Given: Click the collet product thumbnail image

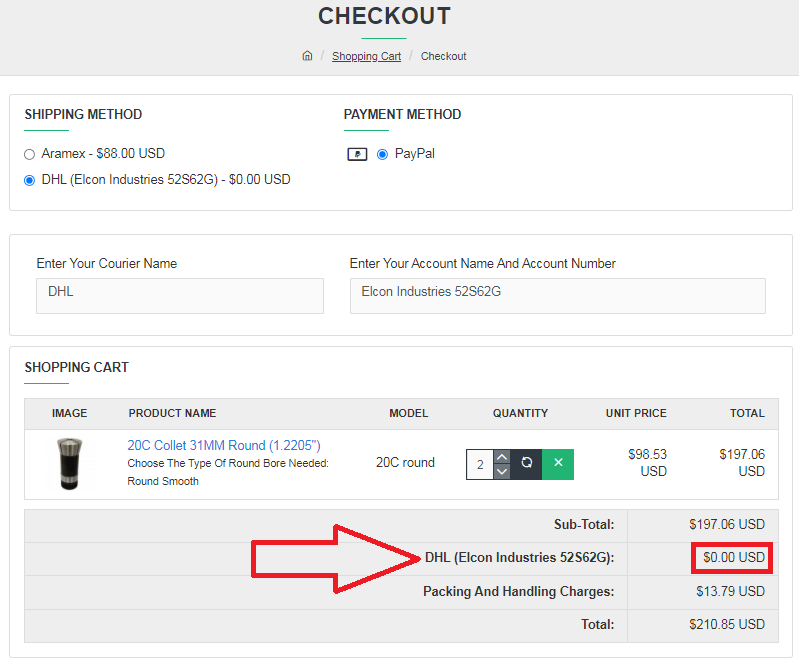Looking at the screenshot, I should click(x=69, y=464).
